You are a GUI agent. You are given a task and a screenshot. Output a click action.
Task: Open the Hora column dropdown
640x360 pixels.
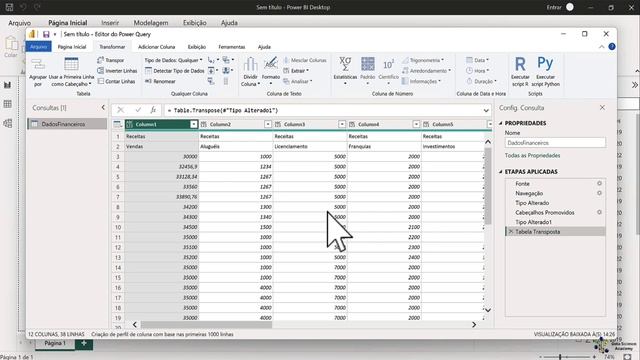tap(478, 71)
